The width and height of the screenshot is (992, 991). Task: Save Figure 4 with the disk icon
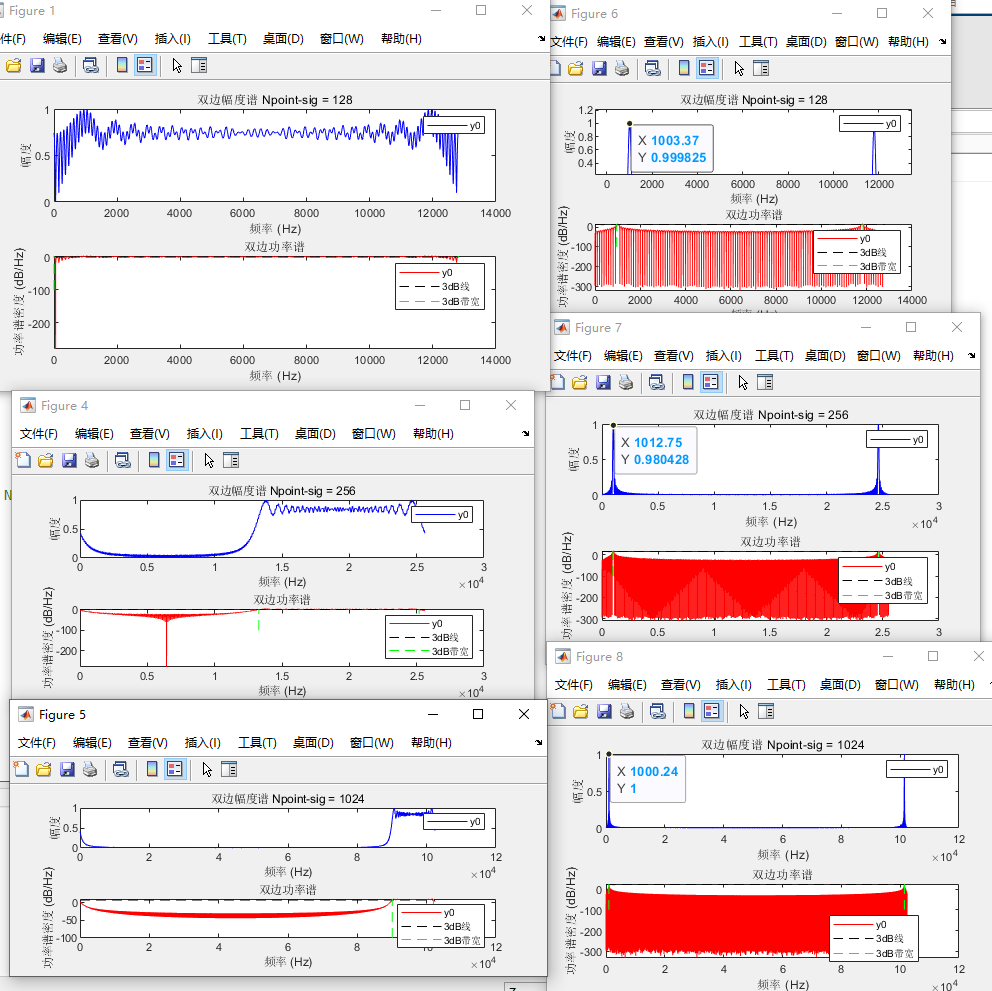(69, 460)
